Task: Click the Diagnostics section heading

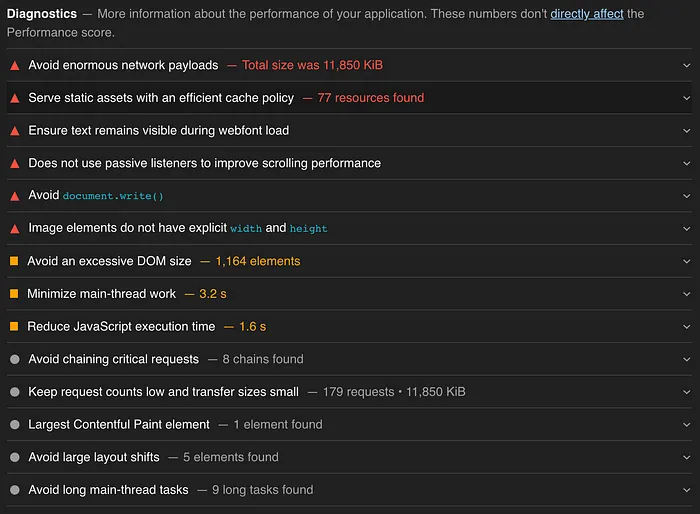Action: [41, 14]
